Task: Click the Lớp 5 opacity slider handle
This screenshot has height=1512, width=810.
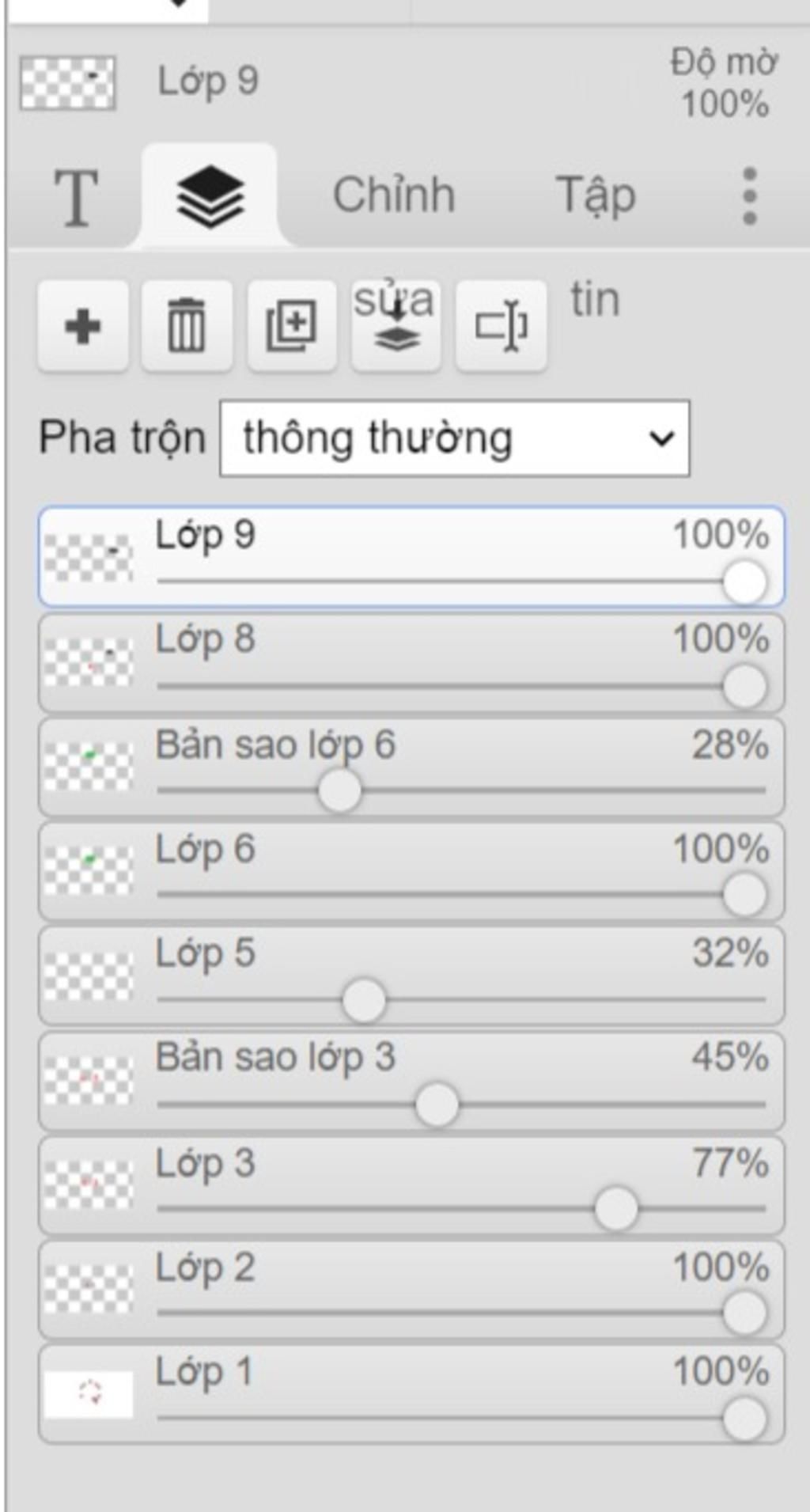Action: (x=364, y=1000)
